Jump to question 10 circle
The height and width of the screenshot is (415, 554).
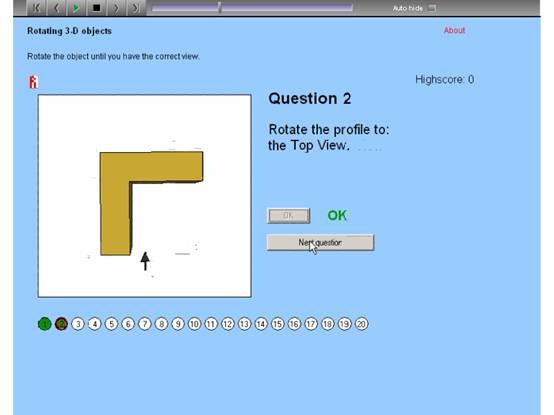point(194,324)
